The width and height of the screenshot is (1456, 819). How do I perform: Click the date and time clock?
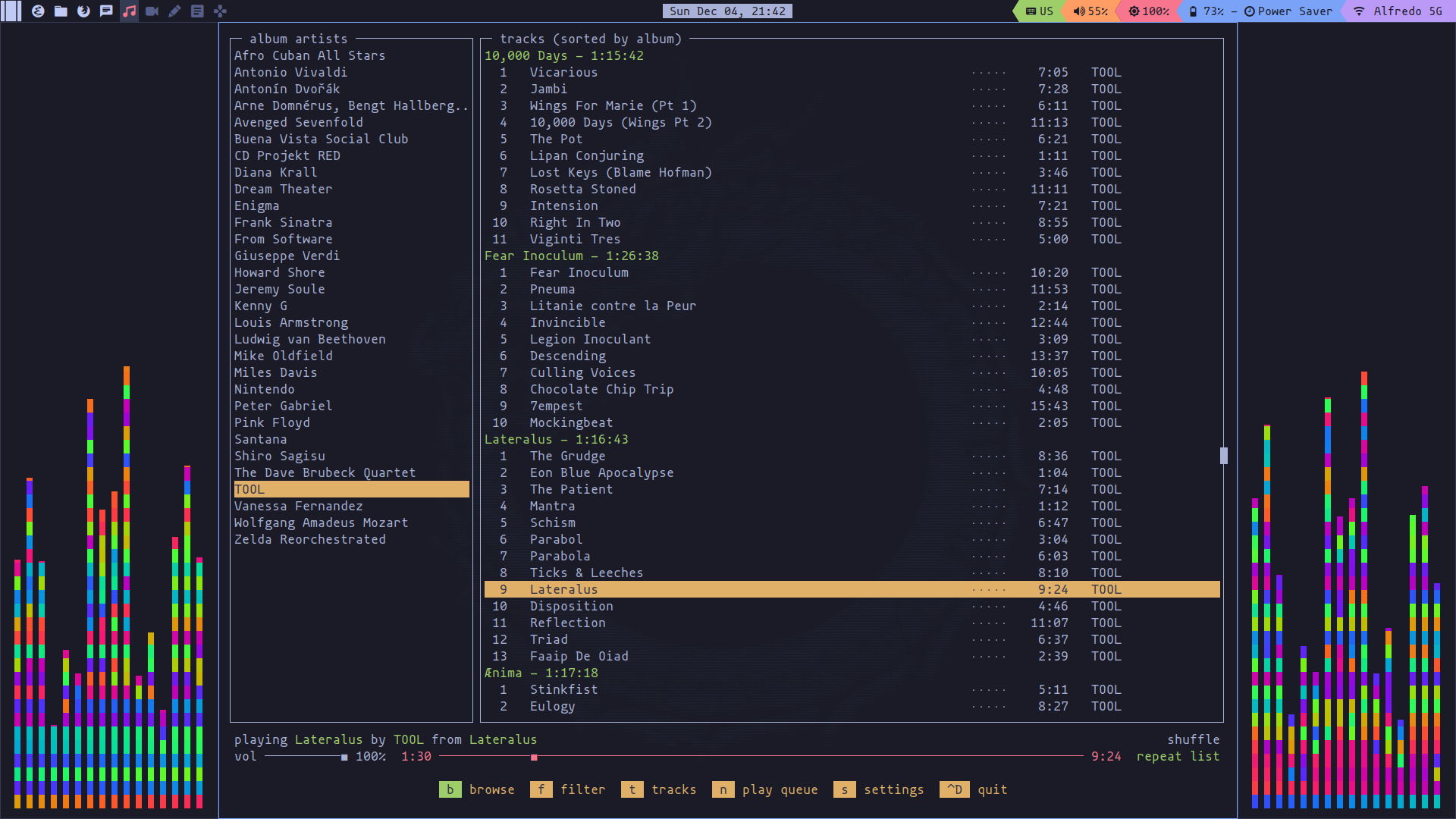click(x=727, y=11)
